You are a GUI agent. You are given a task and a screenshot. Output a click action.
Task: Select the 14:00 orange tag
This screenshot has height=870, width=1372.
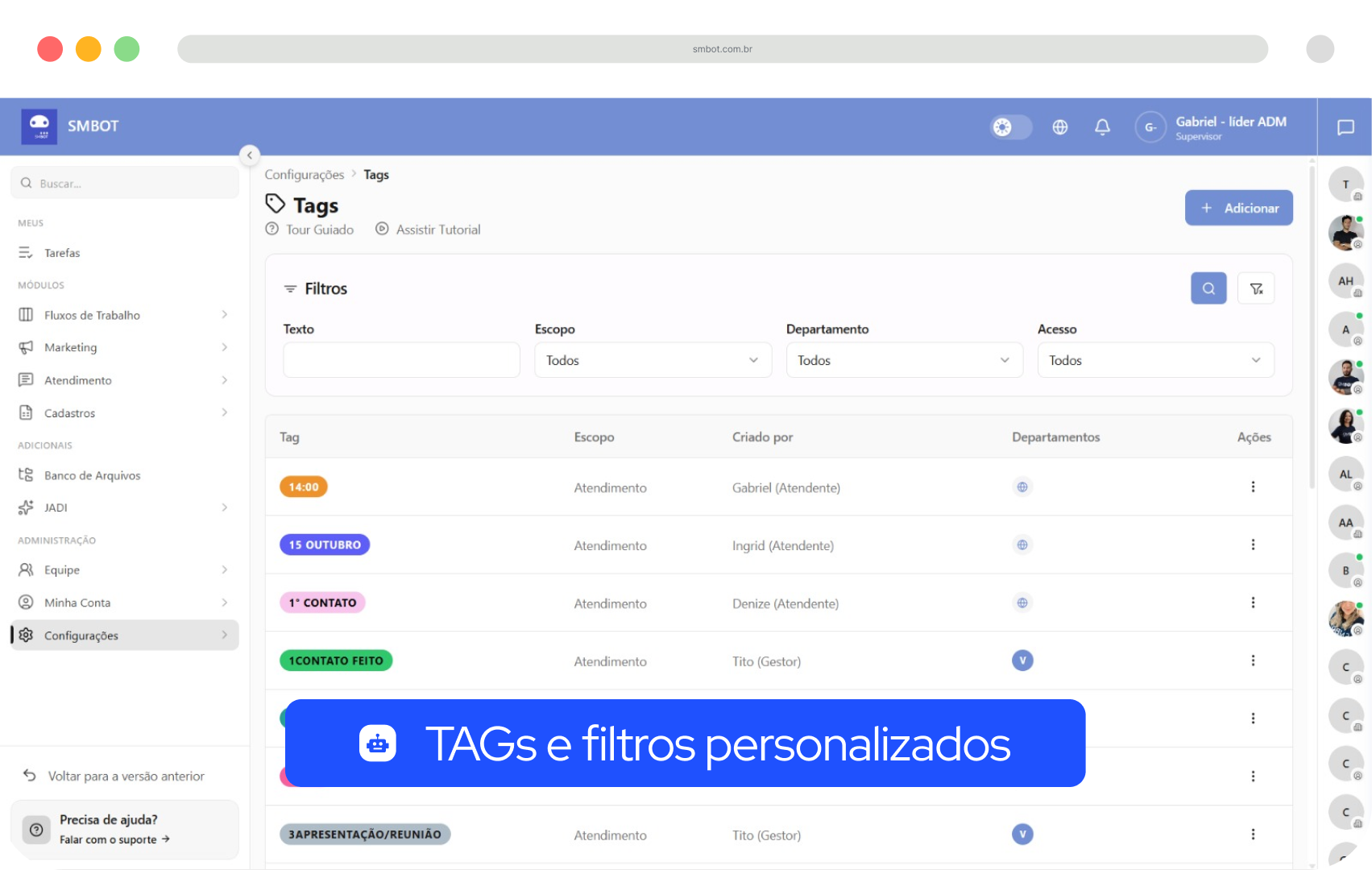(304, 487)
